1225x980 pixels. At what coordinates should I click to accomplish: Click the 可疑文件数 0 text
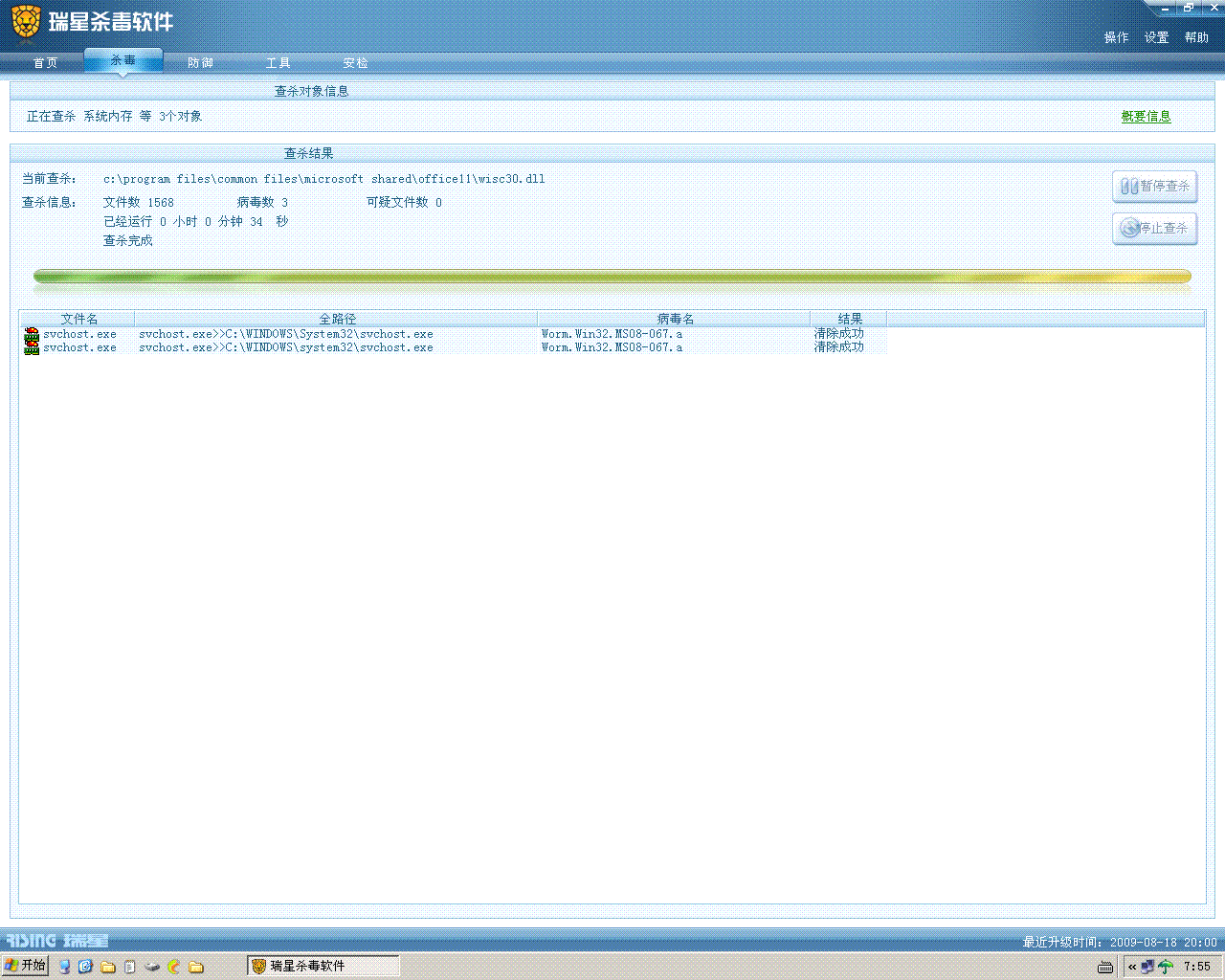405,203
